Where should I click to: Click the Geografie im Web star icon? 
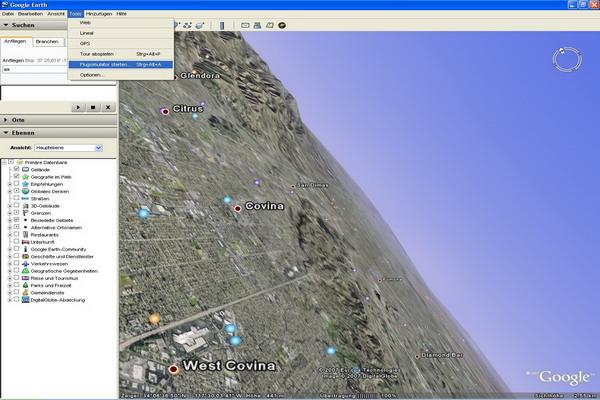pos(25,176)
